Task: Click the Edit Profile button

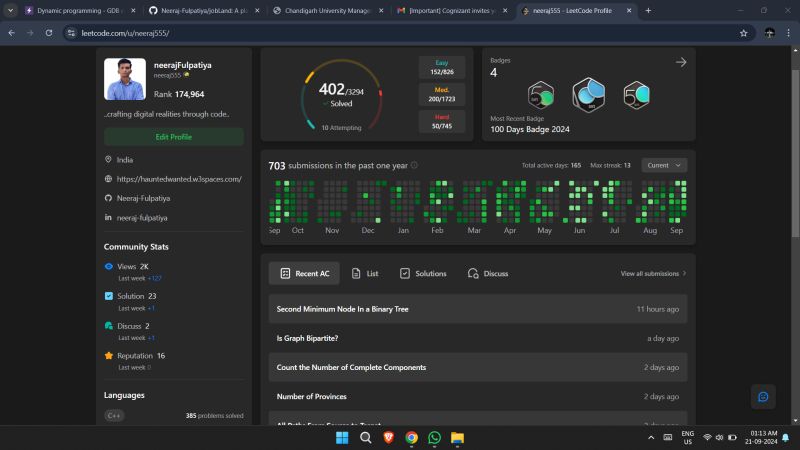Action: point(173,137)
